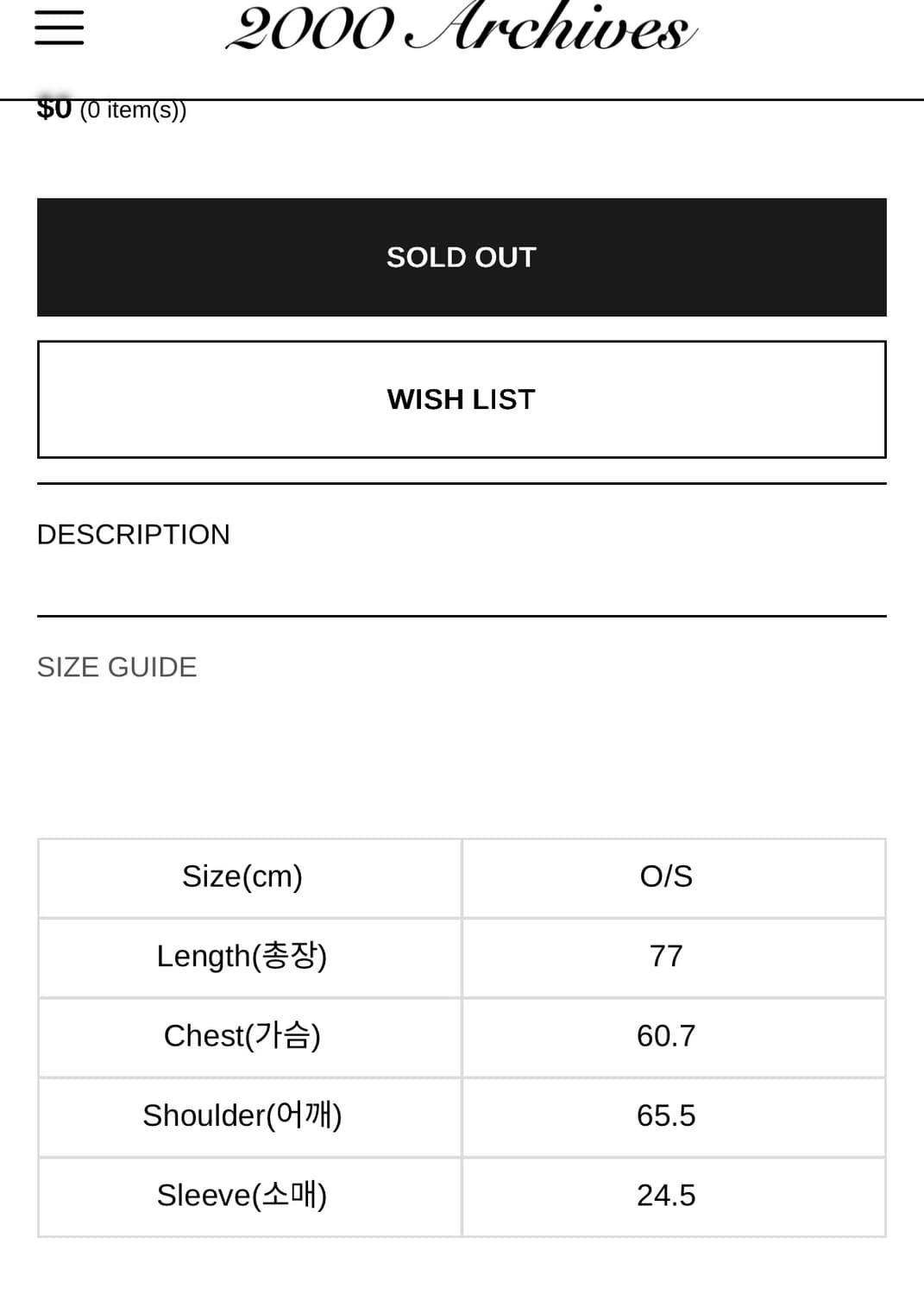Click the Length(총장) row label

pos(242,957)
